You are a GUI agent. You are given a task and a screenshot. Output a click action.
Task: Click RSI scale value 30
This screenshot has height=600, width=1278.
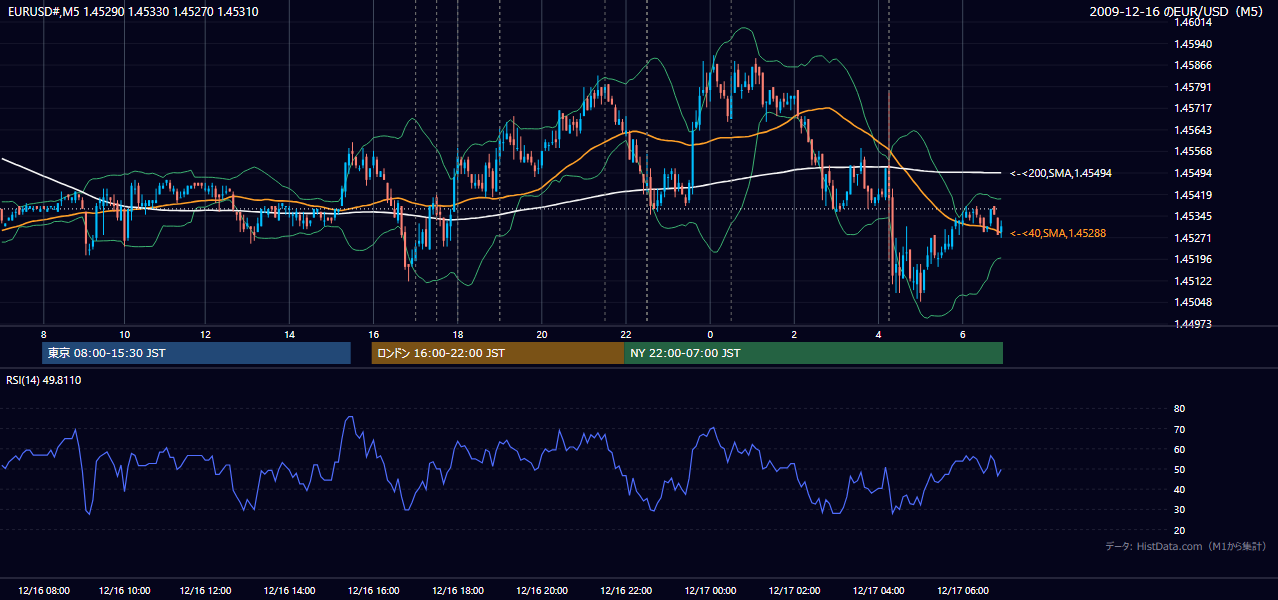pos(1179,509)
